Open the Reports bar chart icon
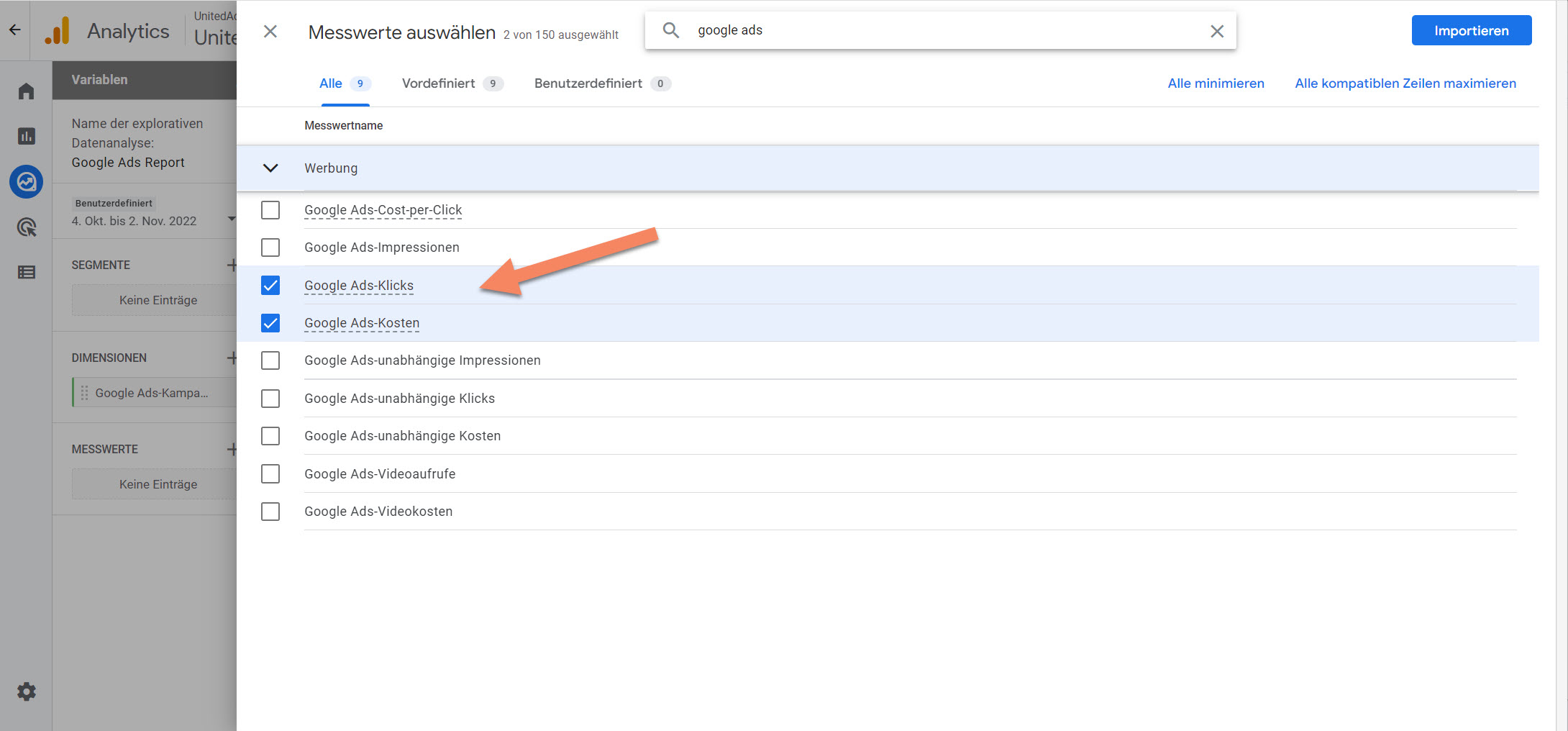Image resolution: width=1568 pixels, height=731 pixels. [x=27, y=136]
